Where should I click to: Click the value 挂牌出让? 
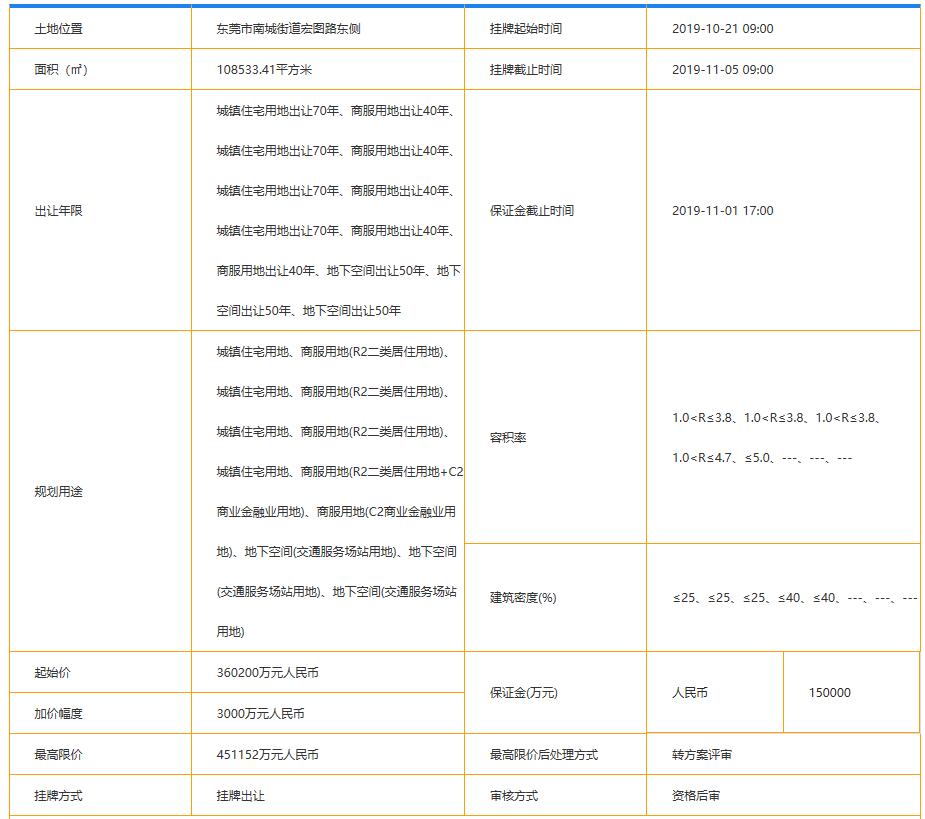click(240, 795)
